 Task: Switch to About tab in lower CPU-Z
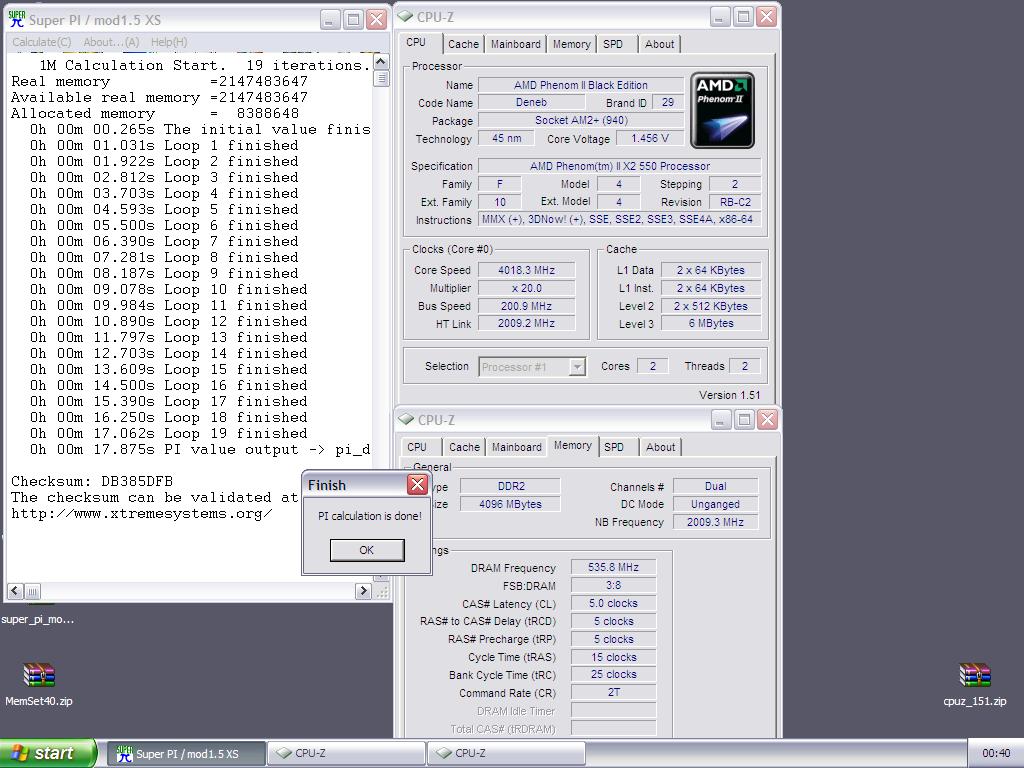[660, 447]
